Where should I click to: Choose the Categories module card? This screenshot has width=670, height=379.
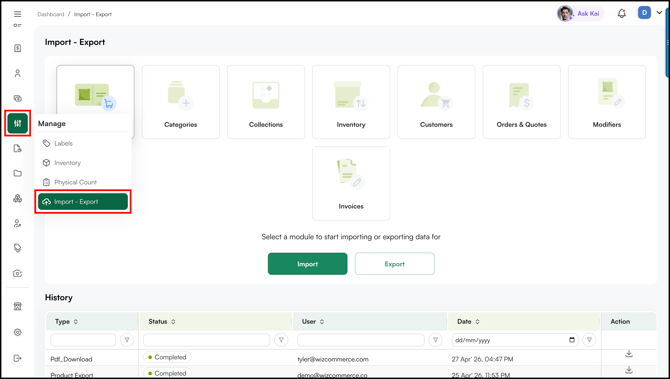coord(180,102)
